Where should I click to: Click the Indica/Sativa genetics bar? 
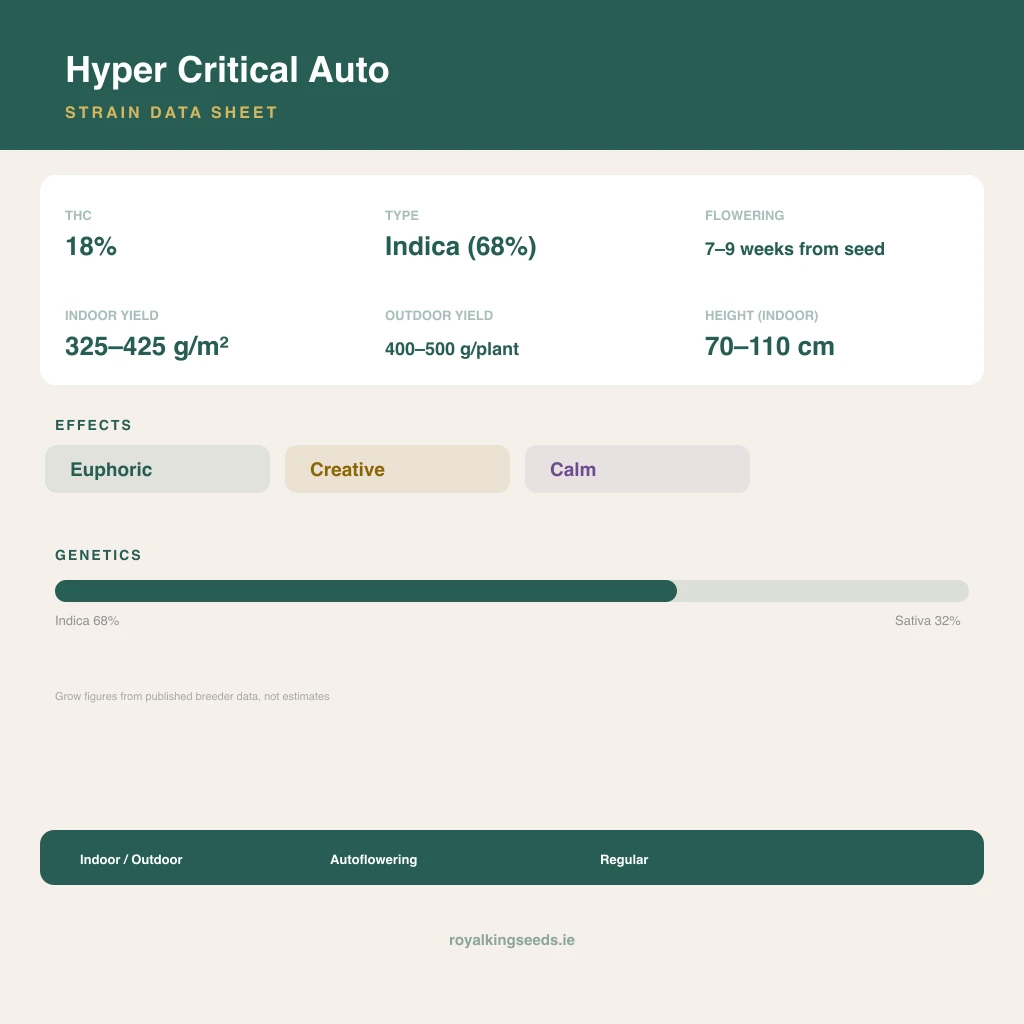tap(511, 591)
